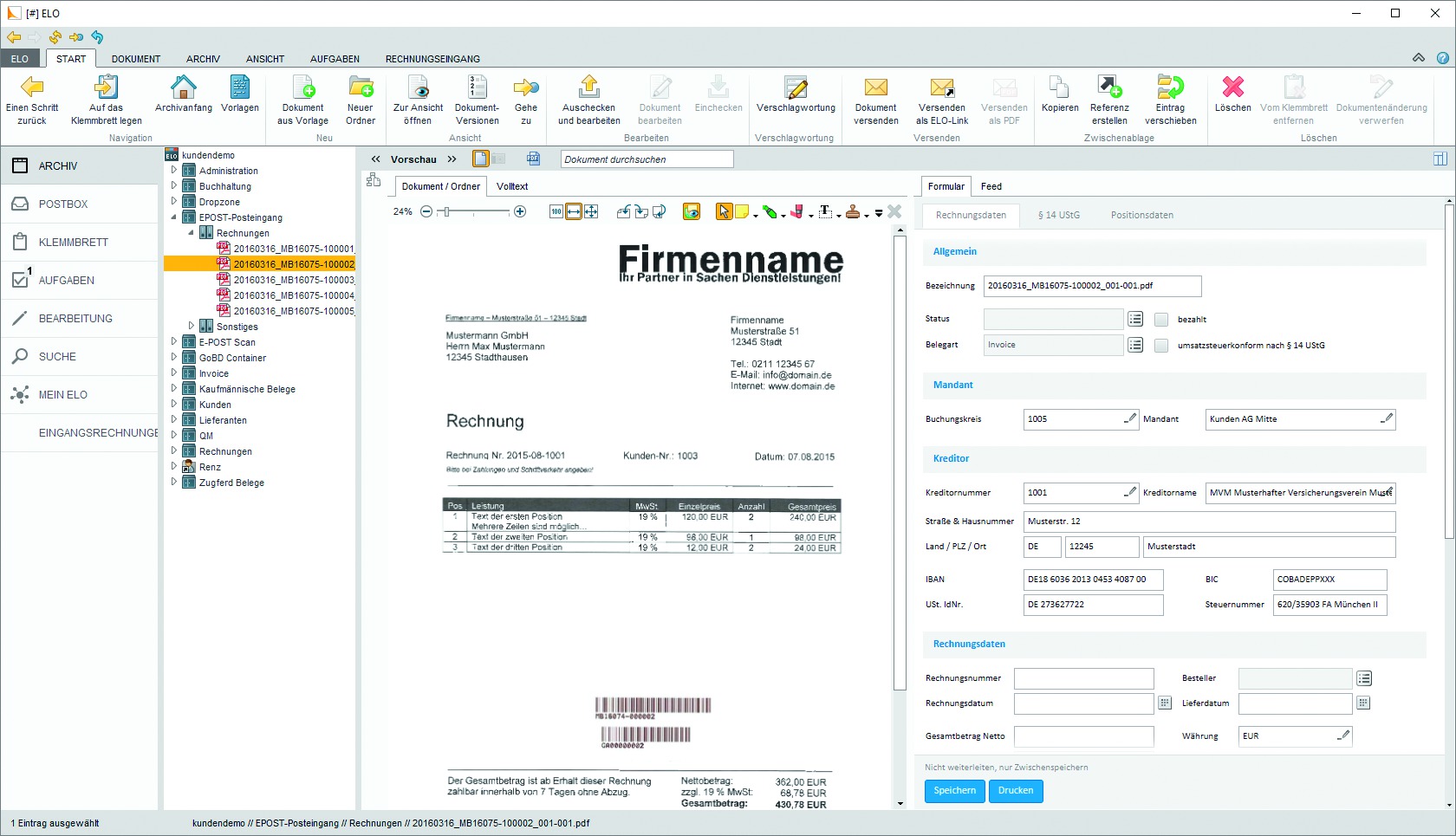The height and width of the screenshot is (836, 1456).
Task: Open the Rechnungsdatum calendar picker
Action: (1165, 703)
